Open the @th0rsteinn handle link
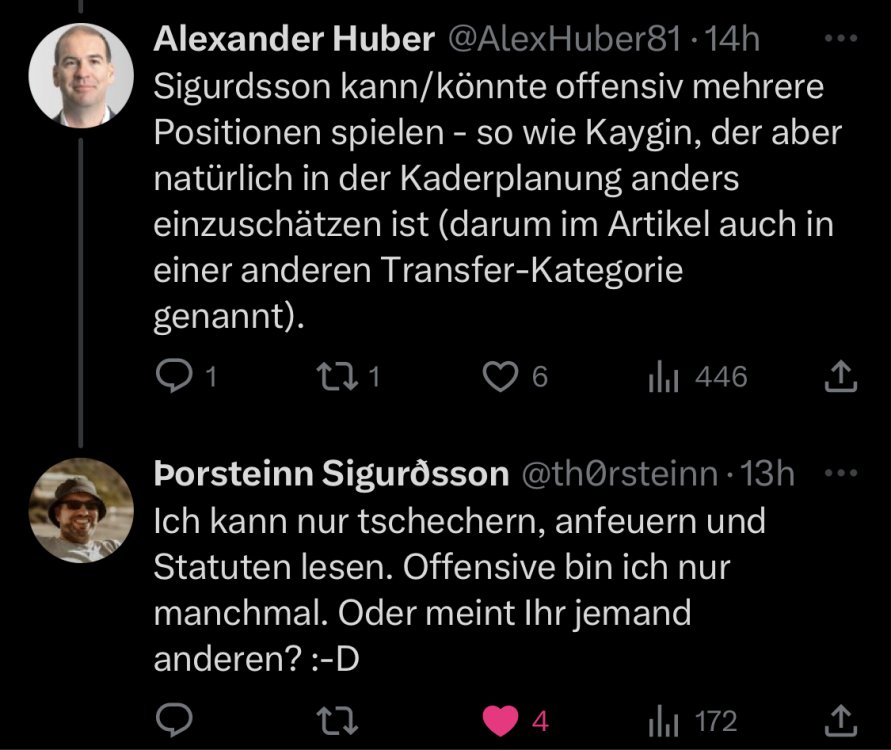 point(620,473)
